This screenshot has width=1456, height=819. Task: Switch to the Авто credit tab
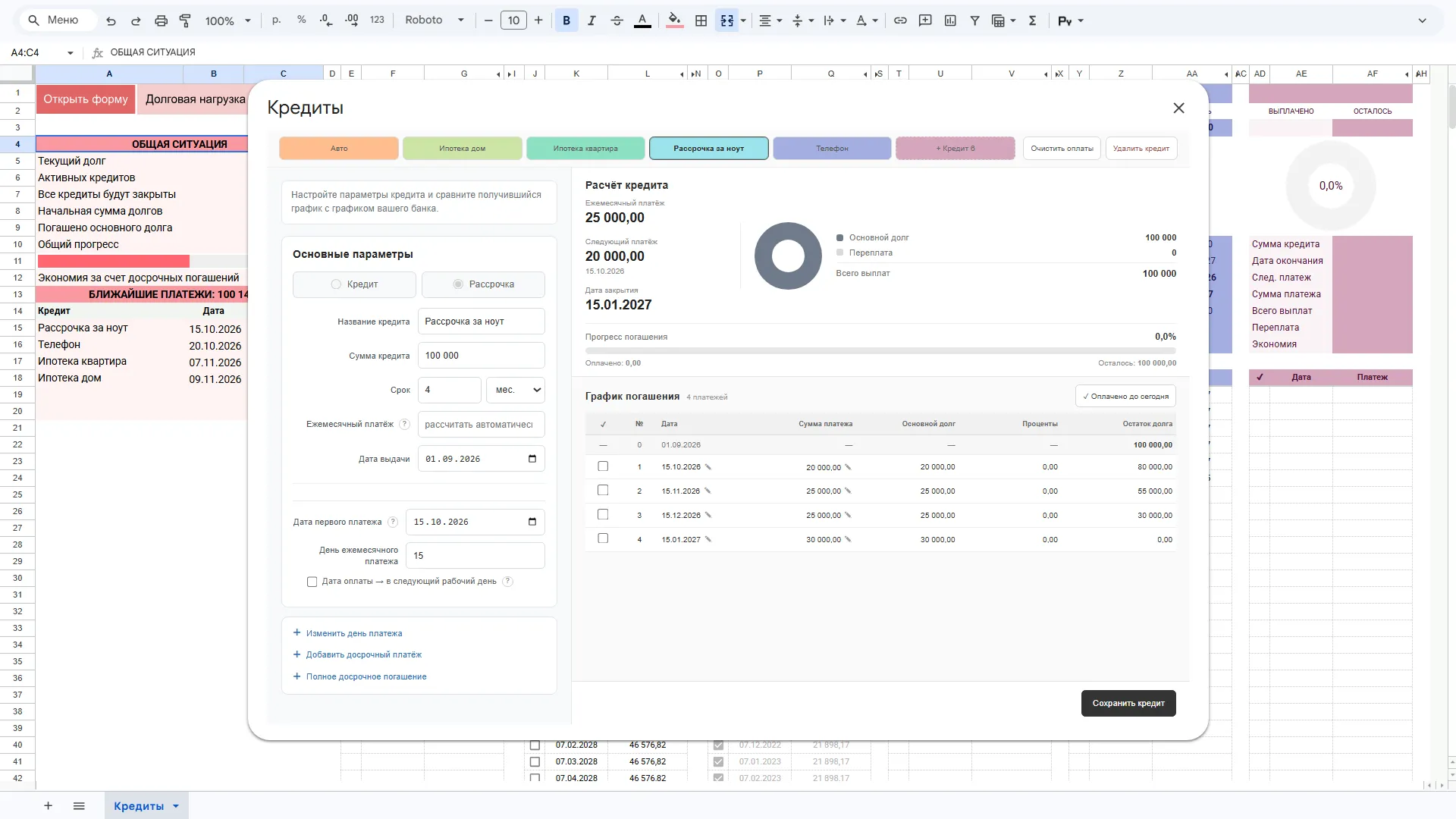point(339,149)
